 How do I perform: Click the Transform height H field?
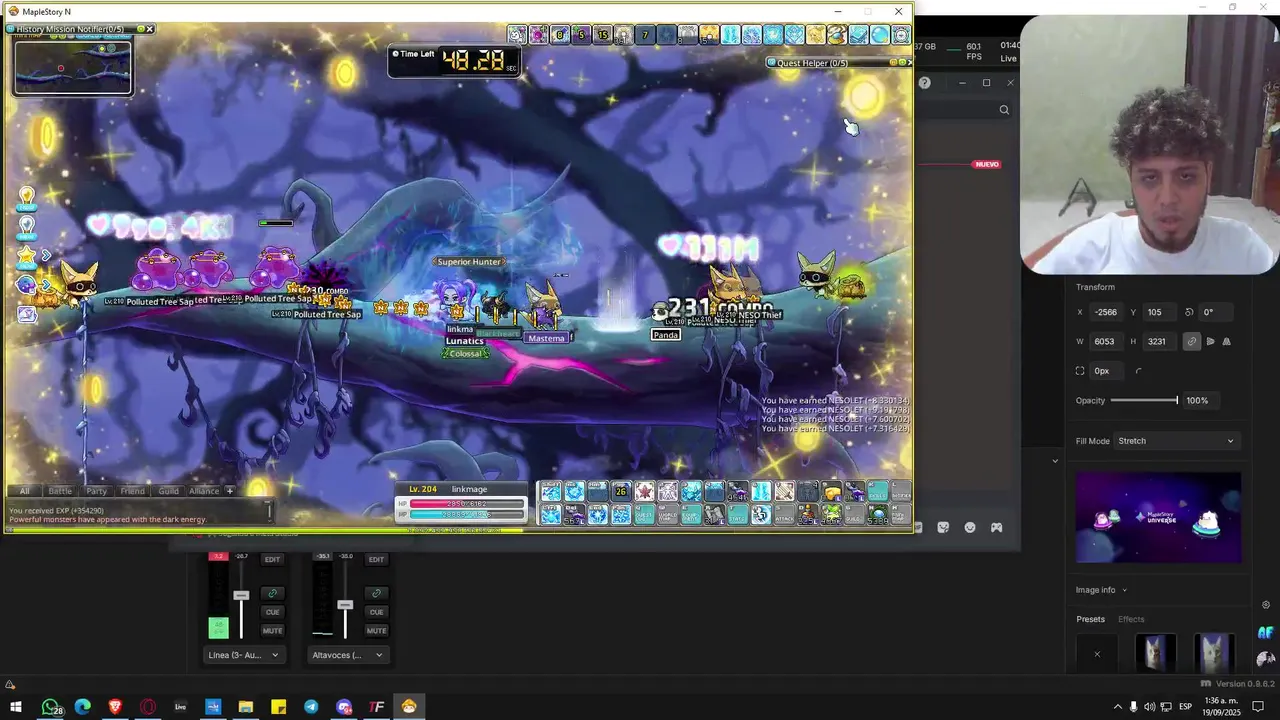coord(1158,341)
